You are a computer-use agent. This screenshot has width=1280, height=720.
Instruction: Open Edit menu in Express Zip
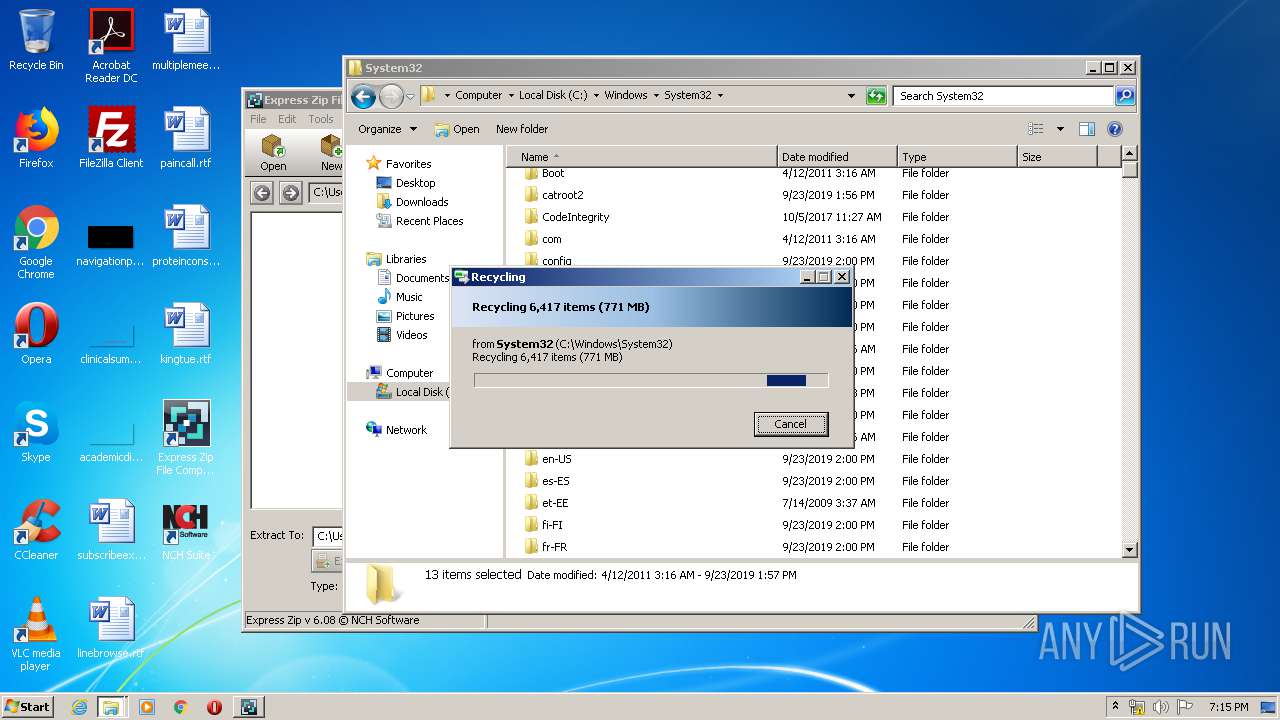coord(287,119)
